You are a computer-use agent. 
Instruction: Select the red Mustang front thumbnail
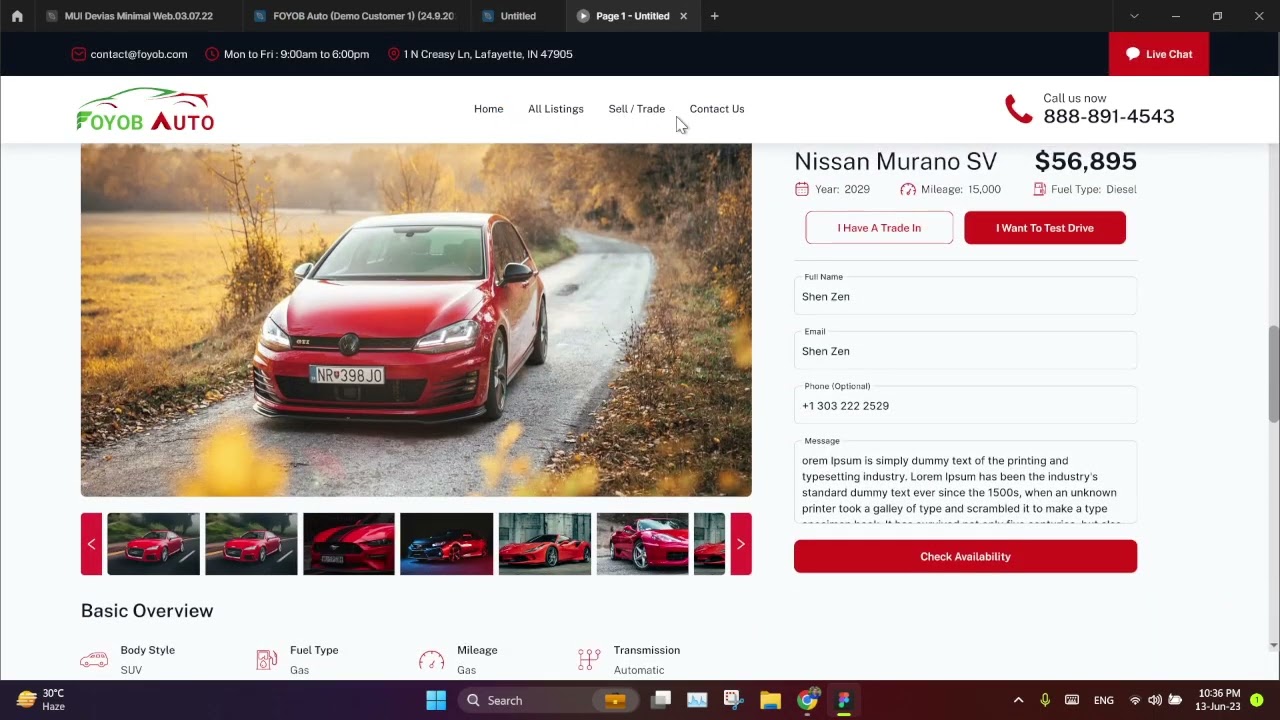tap(349, 544)
